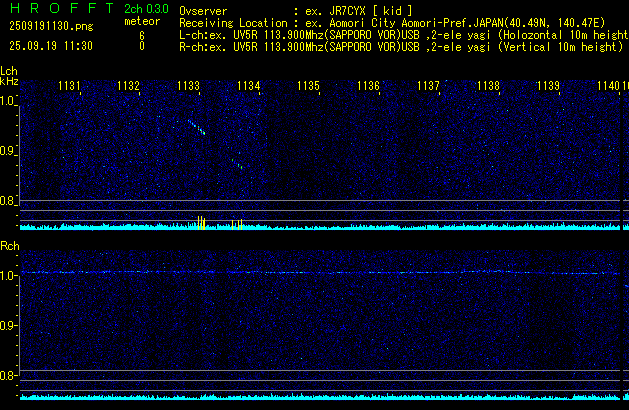
Task: Click the yellow signal spikes below 1133
Action: (201, 222)
